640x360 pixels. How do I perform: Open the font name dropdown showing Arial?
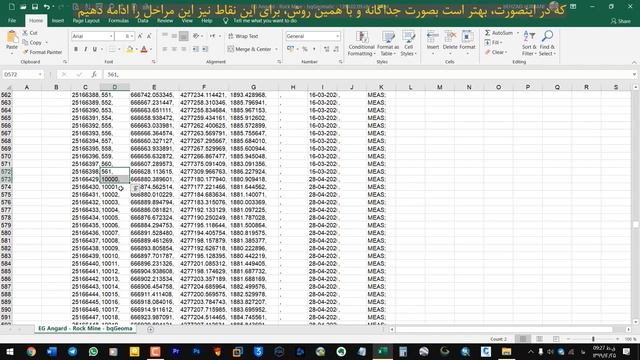pos(111,36)
